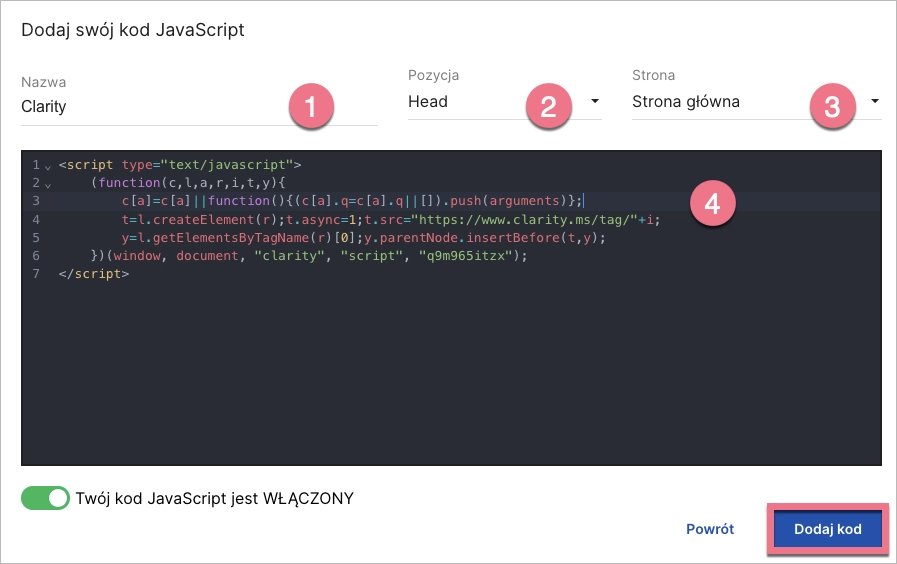897x564 pixels.
Task: Click the "Powrót" link
Action: (x=710, y=529)
